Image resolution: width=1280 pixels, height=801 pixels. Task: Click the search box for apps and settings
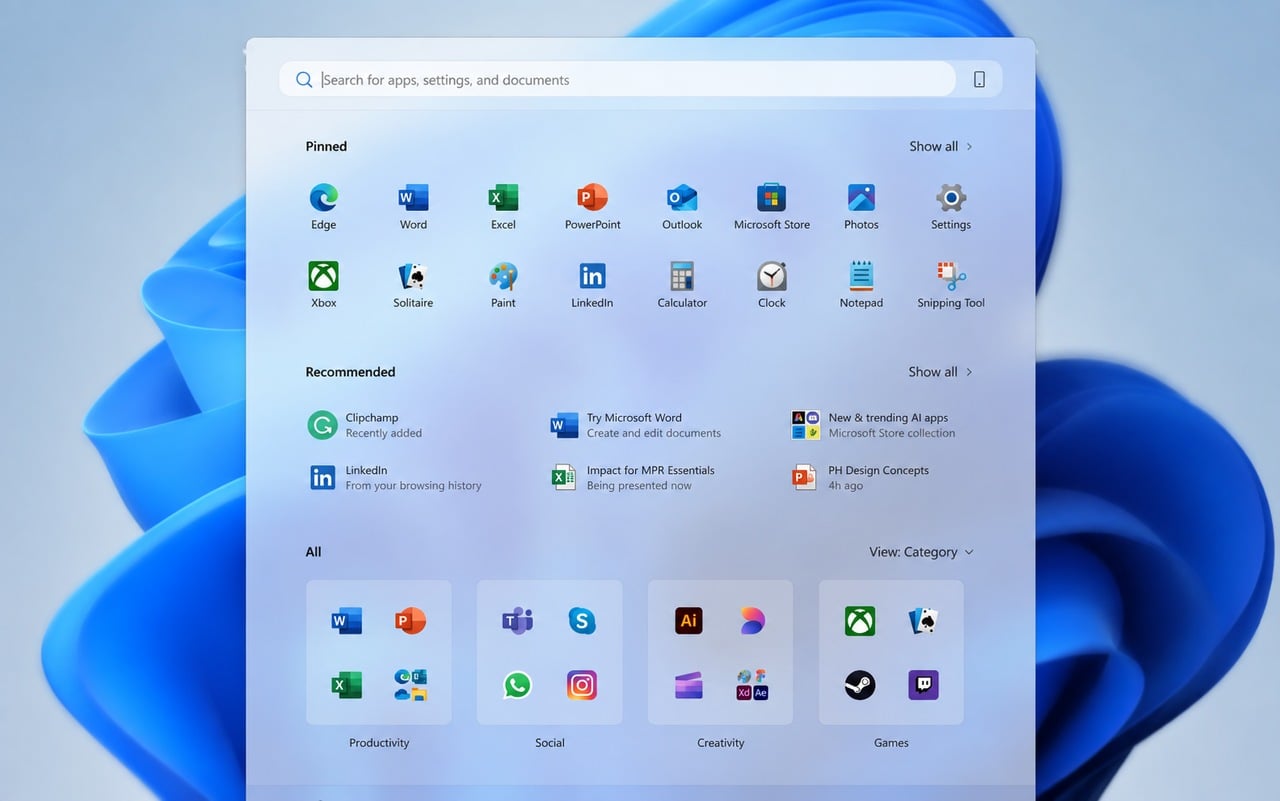(617, 80)
